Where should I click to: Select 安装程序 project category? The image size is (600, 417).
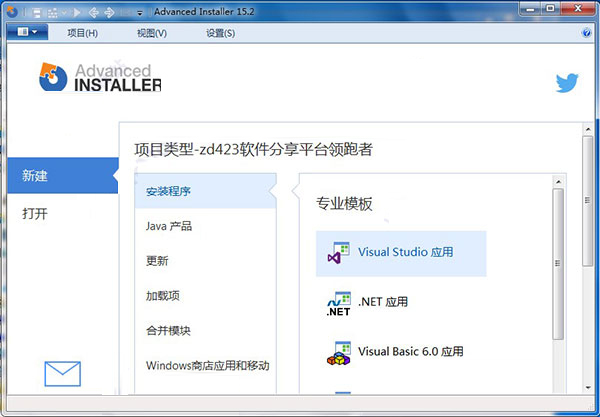click(x=205, y=191)
